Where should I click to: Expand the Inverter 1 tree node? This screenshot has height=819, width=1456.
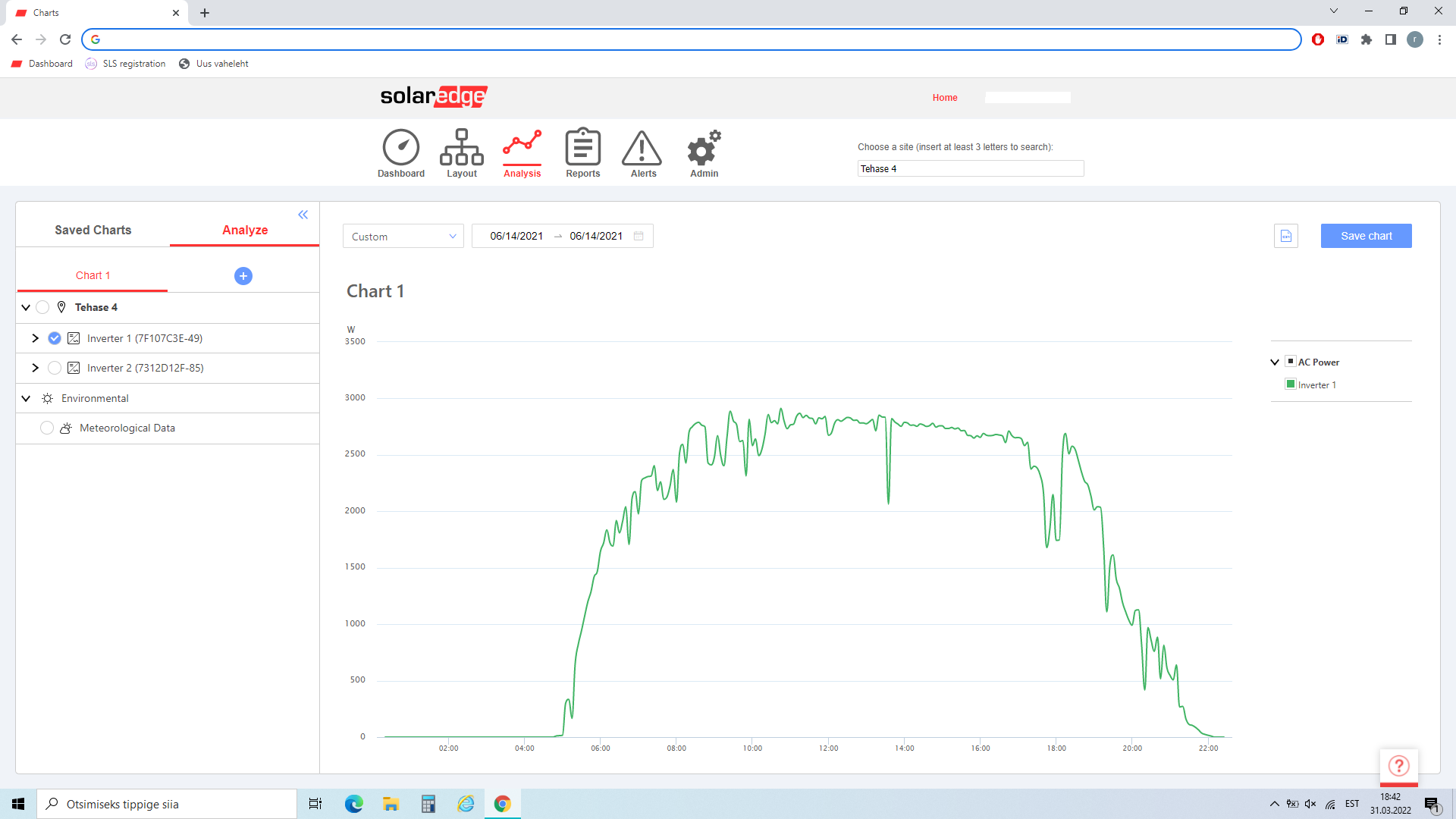[35, 338]
